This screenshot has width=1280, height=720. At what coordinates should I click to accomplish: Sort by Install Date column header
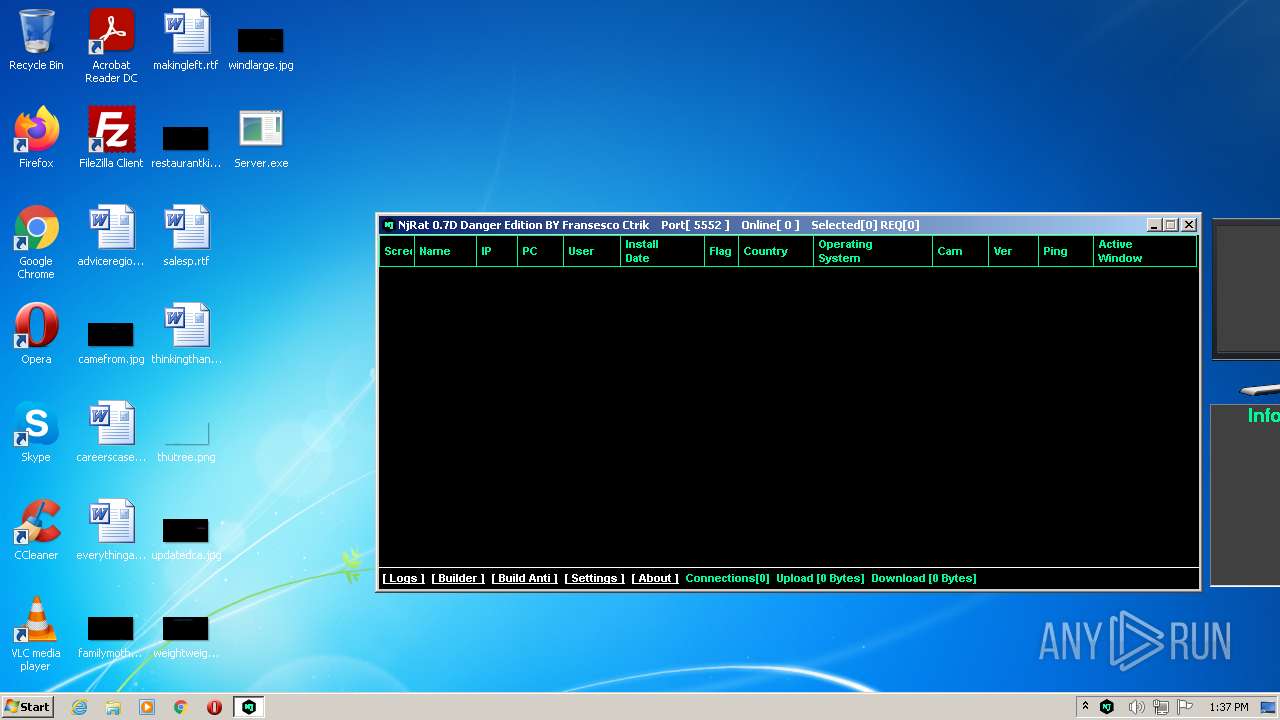[x=662, y=251]
